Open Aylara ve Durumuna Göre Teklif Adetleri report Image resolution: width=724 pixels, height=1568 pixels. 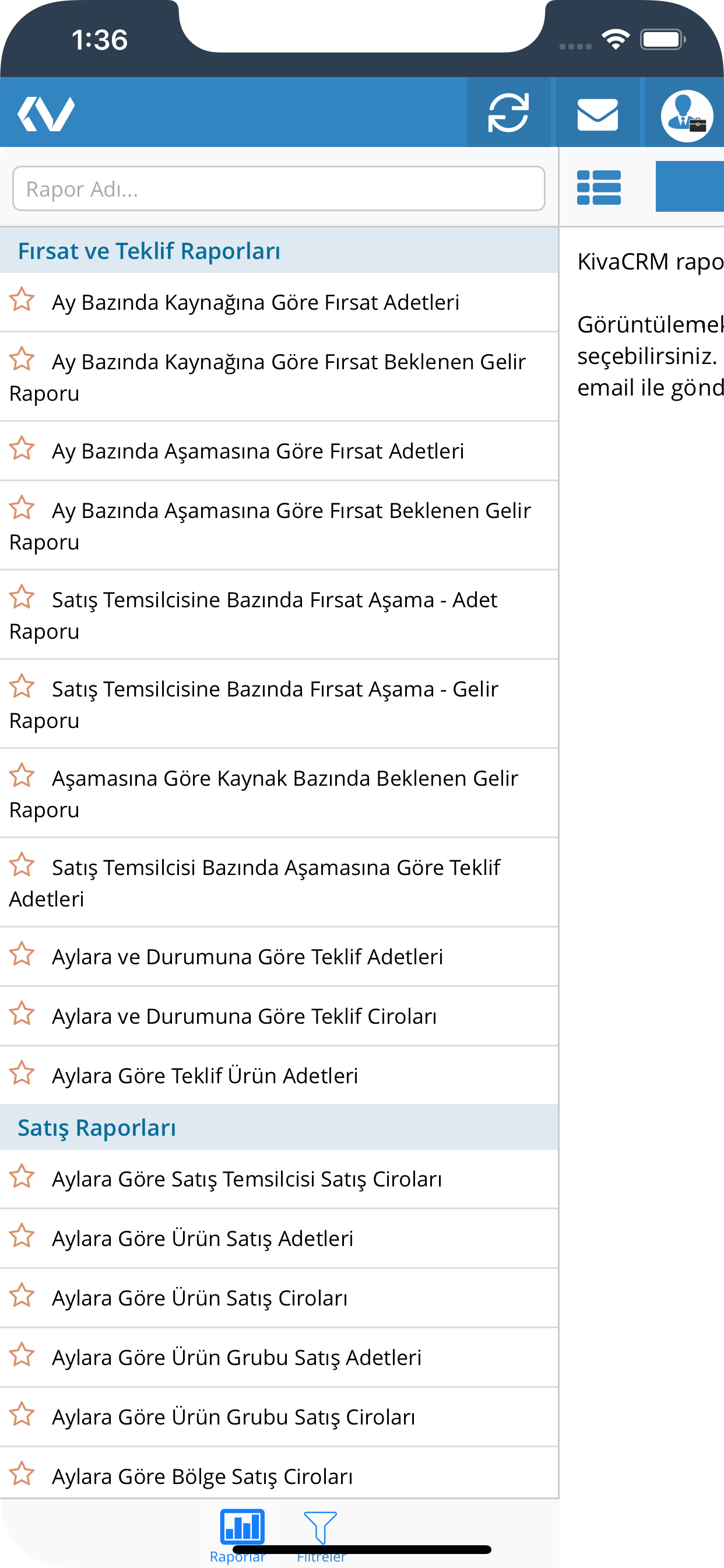click(x=279, y=957)
